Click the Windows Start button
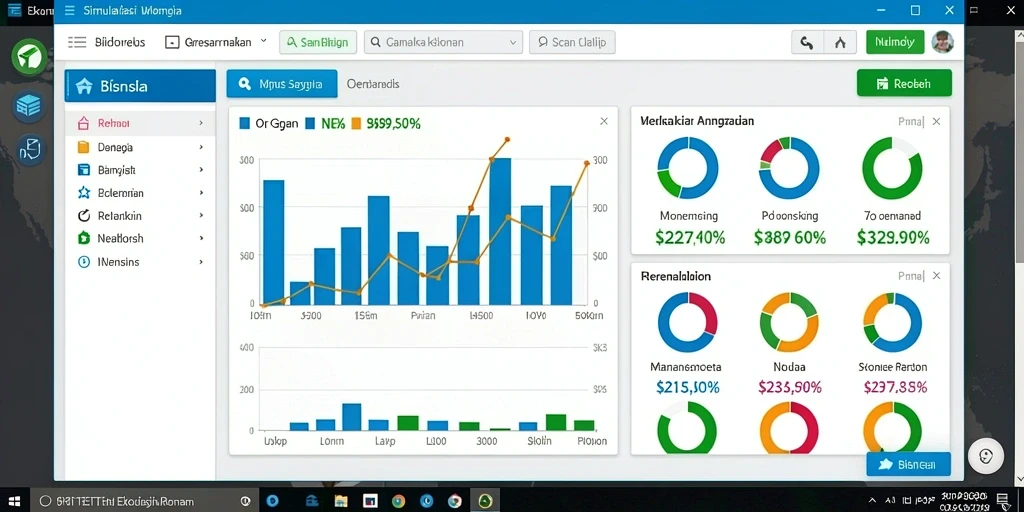The width and height of the screenshot is (1024, 512). [x=14, y=501]
